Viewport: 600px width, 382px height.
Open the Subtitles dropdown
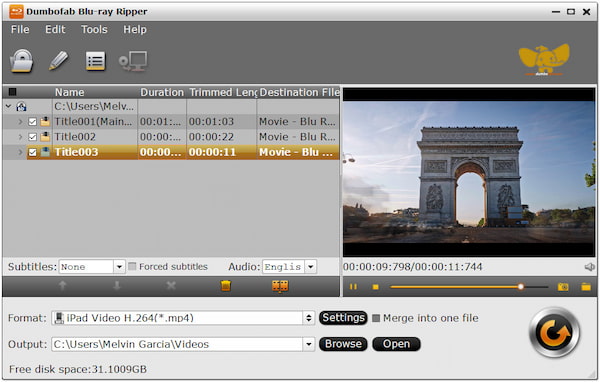point(119,267)
